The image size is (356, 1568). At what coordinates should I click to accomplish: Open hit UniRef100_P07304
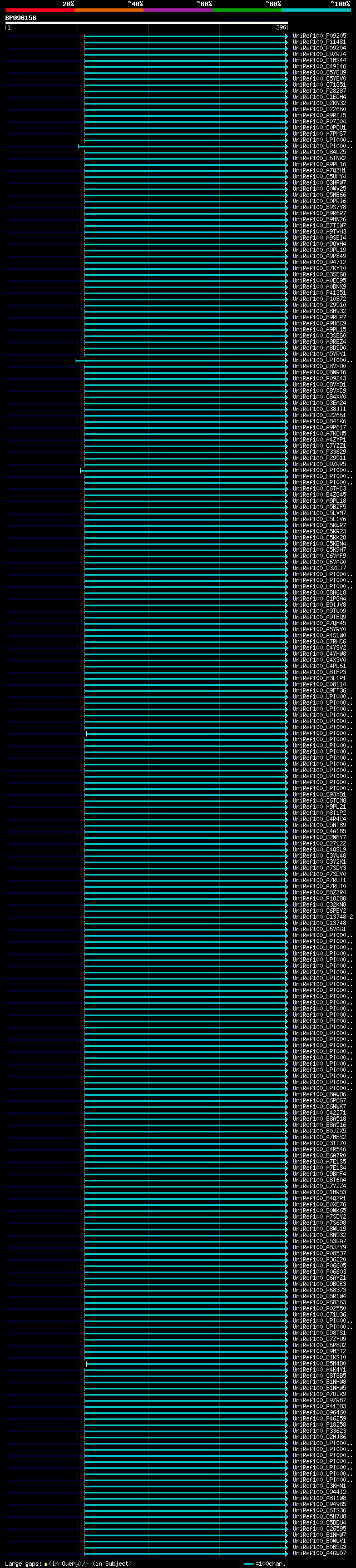(319, 121)
